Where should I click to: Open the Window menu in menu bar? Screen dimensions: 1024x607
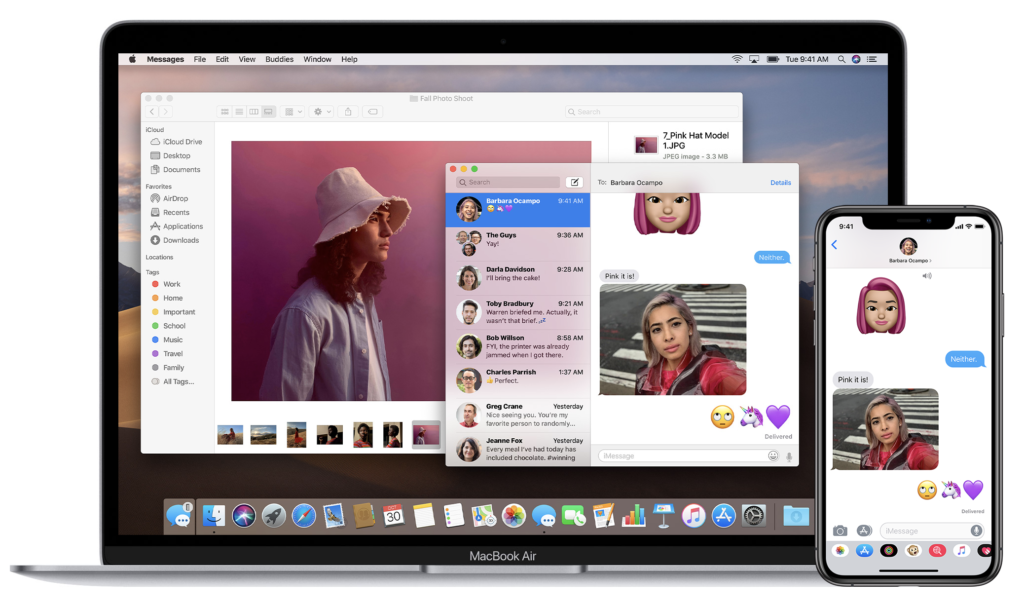(317, 60)
